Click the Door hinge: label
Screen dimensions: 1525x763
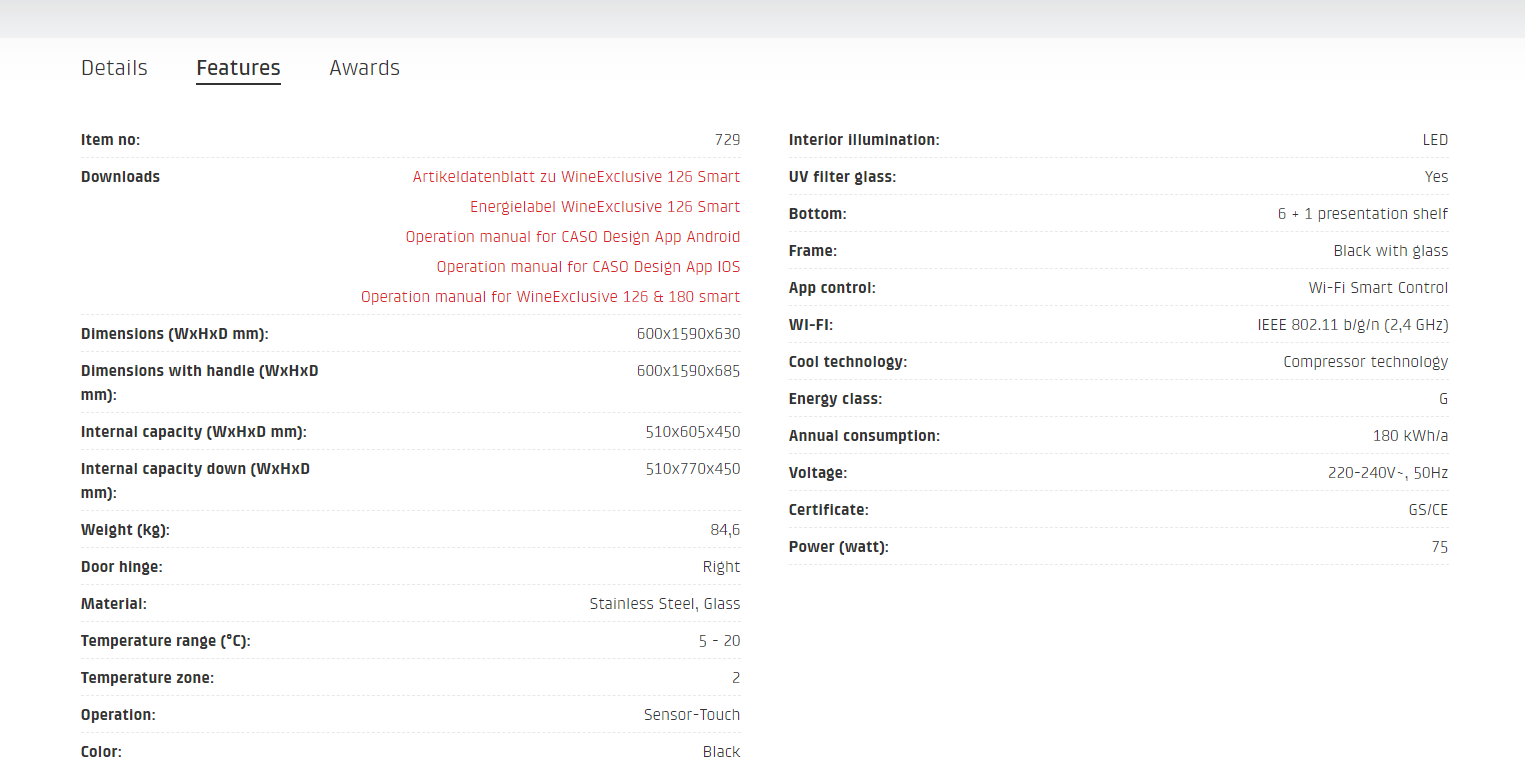coord(122,567)
